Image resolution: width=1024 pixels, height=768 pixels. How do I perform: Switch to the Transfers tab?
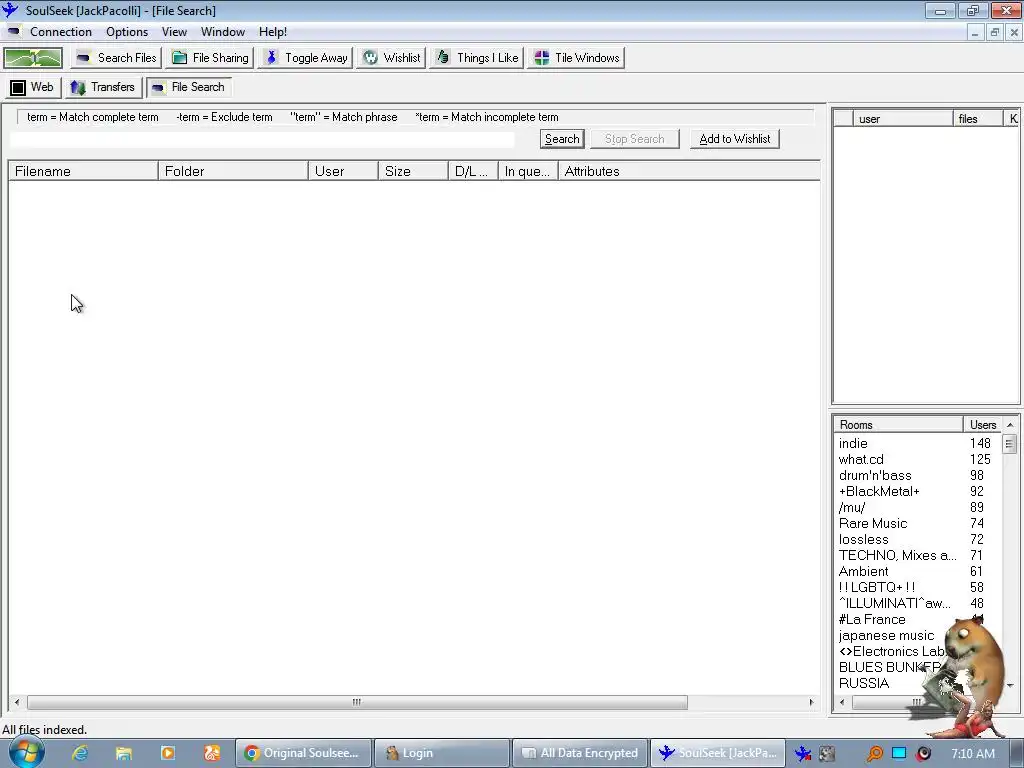pyautogui.click(x=103, y=87)
